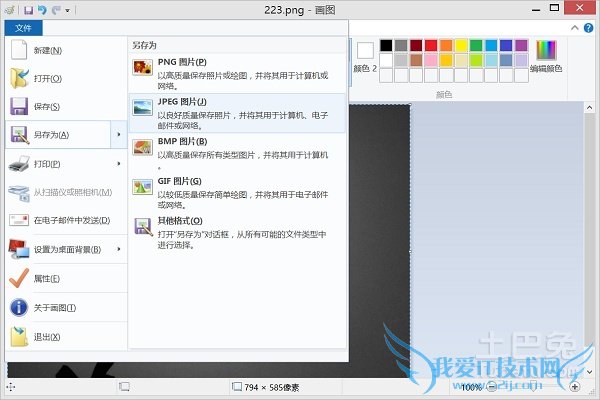
Task: Choose BMP 图片(B) save format
Action: point(237,153)
